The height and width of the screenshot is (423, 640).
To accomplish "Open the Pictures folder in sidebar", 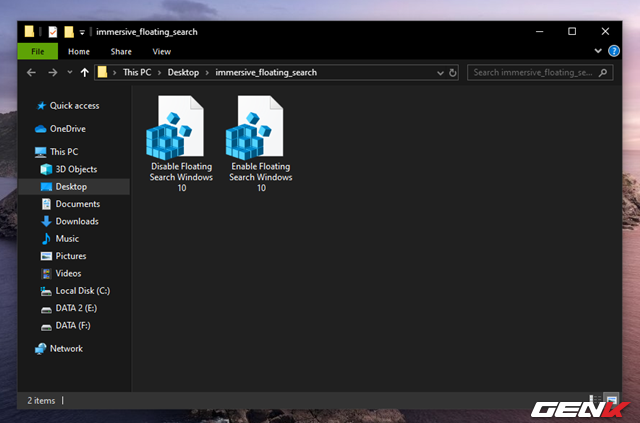I will click(x=63, y=256).
